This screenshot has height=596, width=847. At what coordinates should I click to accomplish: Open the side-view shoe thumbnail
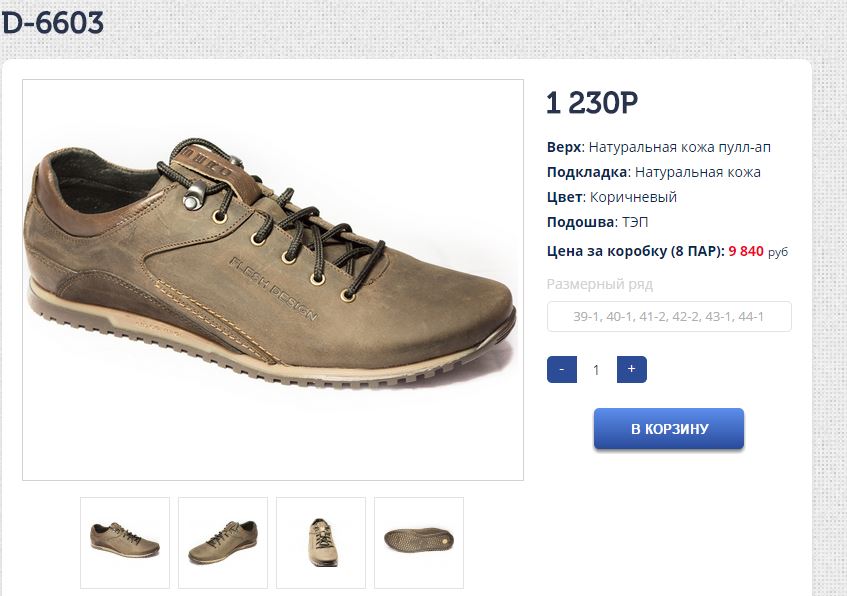click(125, 542)
